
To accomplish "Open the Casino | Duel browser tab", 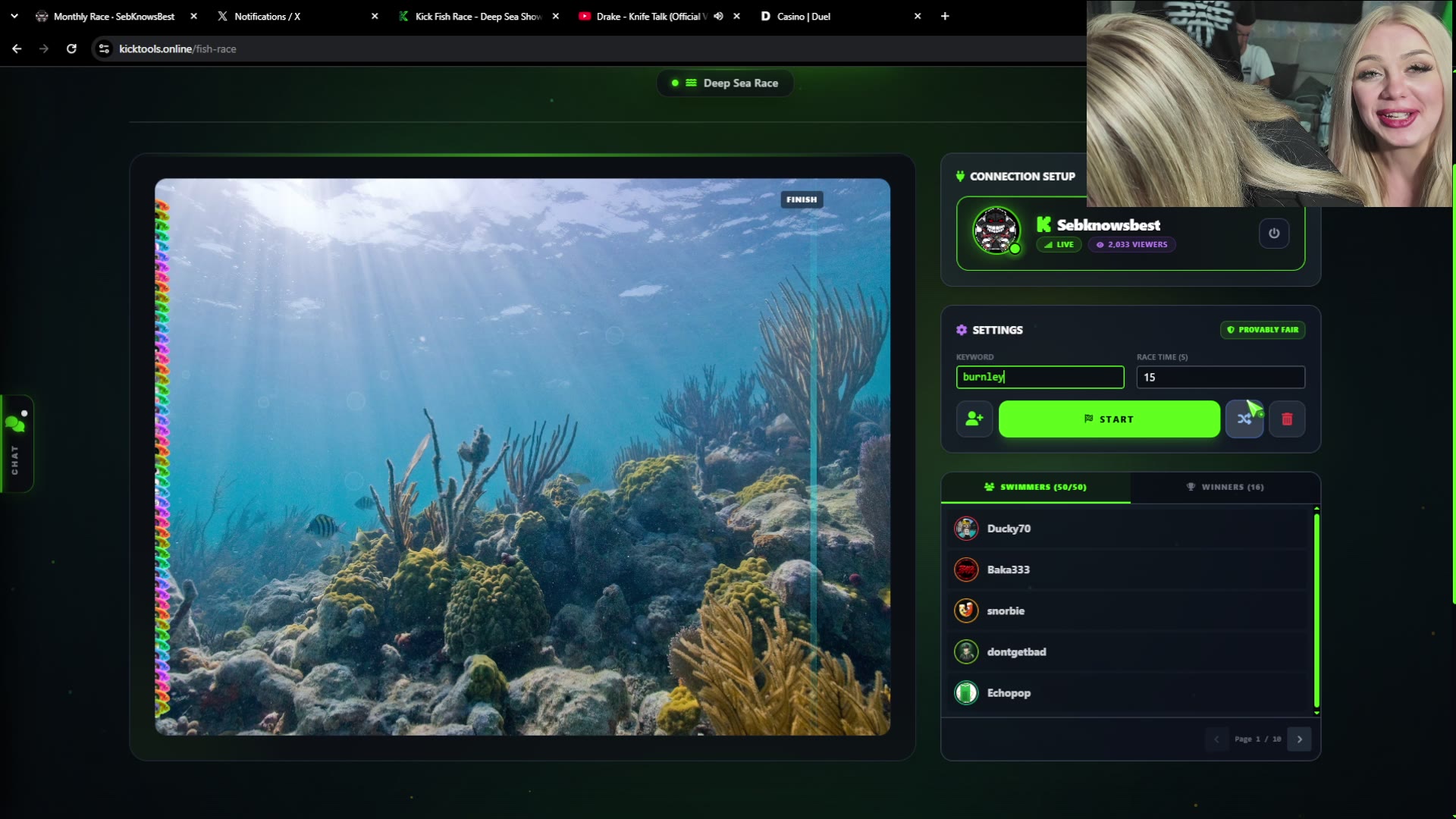I will (838, 16).
